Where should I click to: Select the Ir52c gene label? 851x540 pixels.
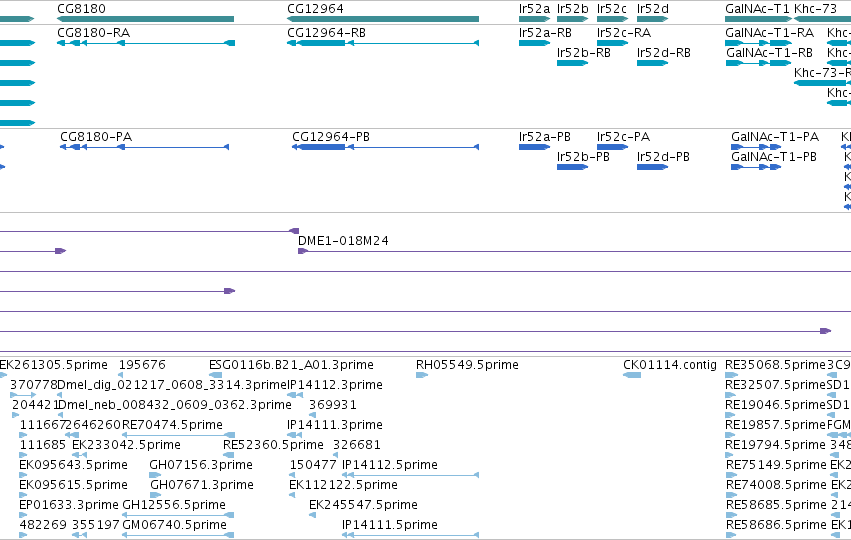tap(612, 9)
